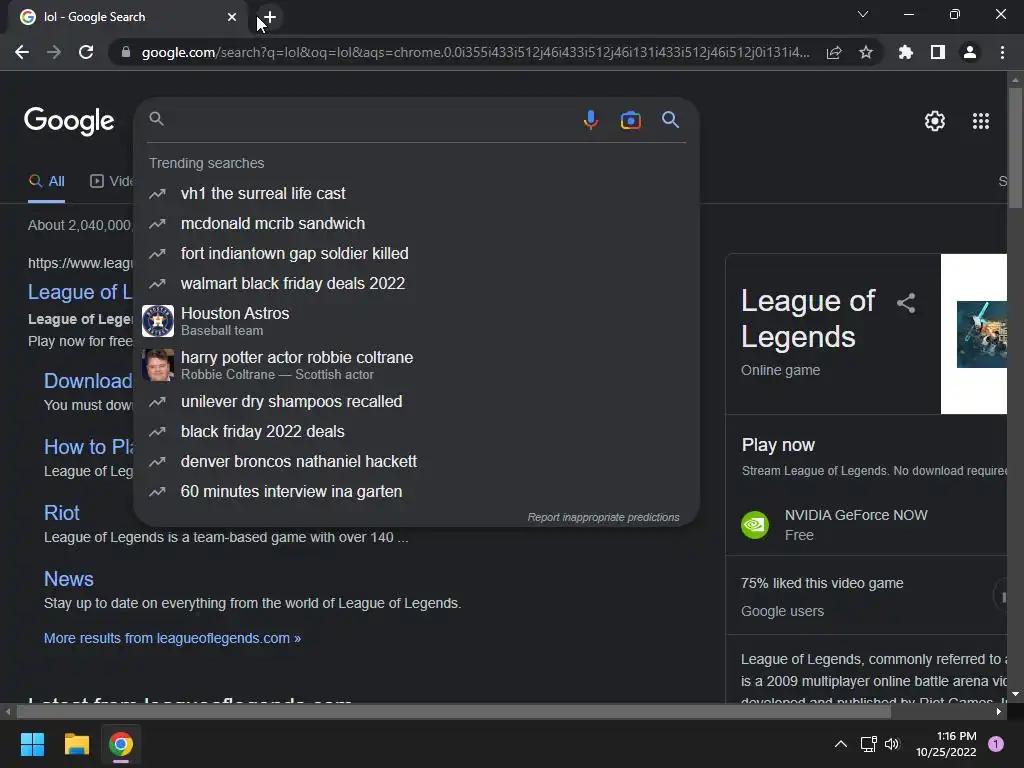The width and height of the screenshot is (1024, 768).
Task: Share League of Legends knowledge panel
Action: click(x=906, y=302)
